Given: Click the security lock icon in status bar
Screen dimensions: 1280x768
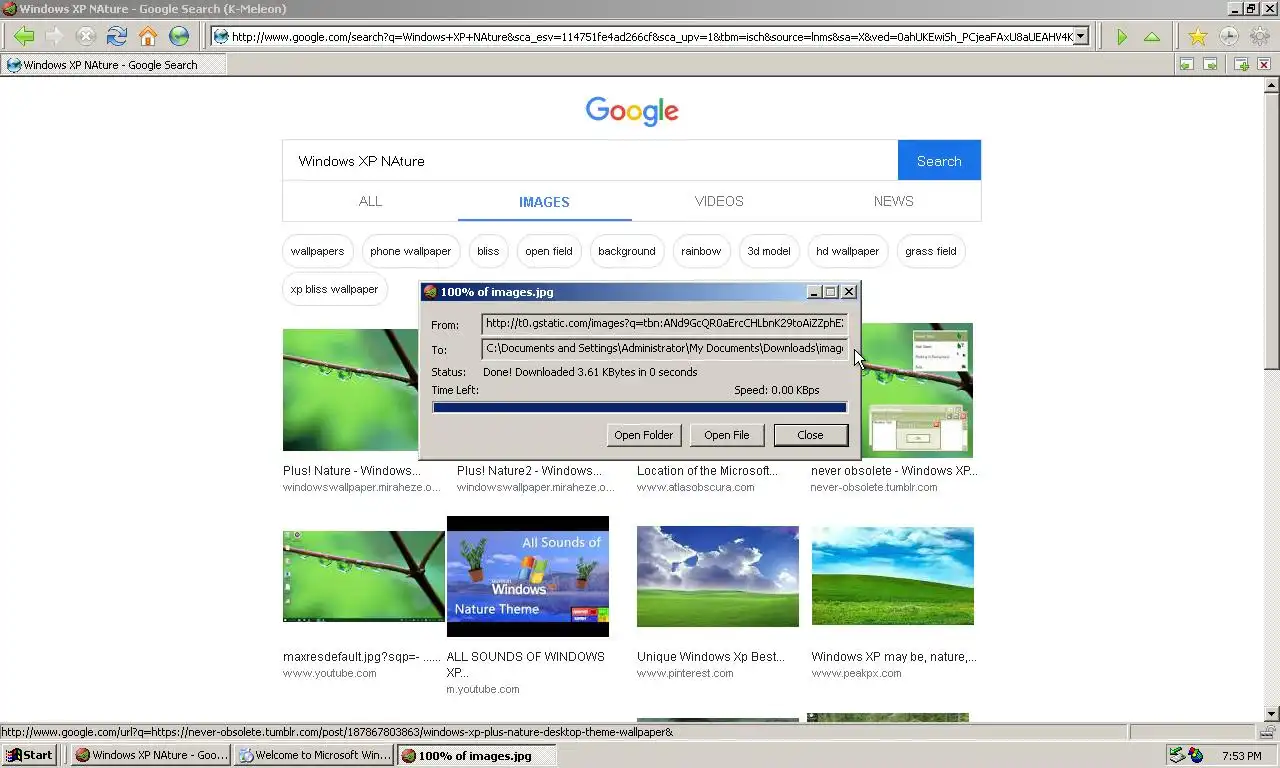Looking at the screenshot, I should 1267,732.
